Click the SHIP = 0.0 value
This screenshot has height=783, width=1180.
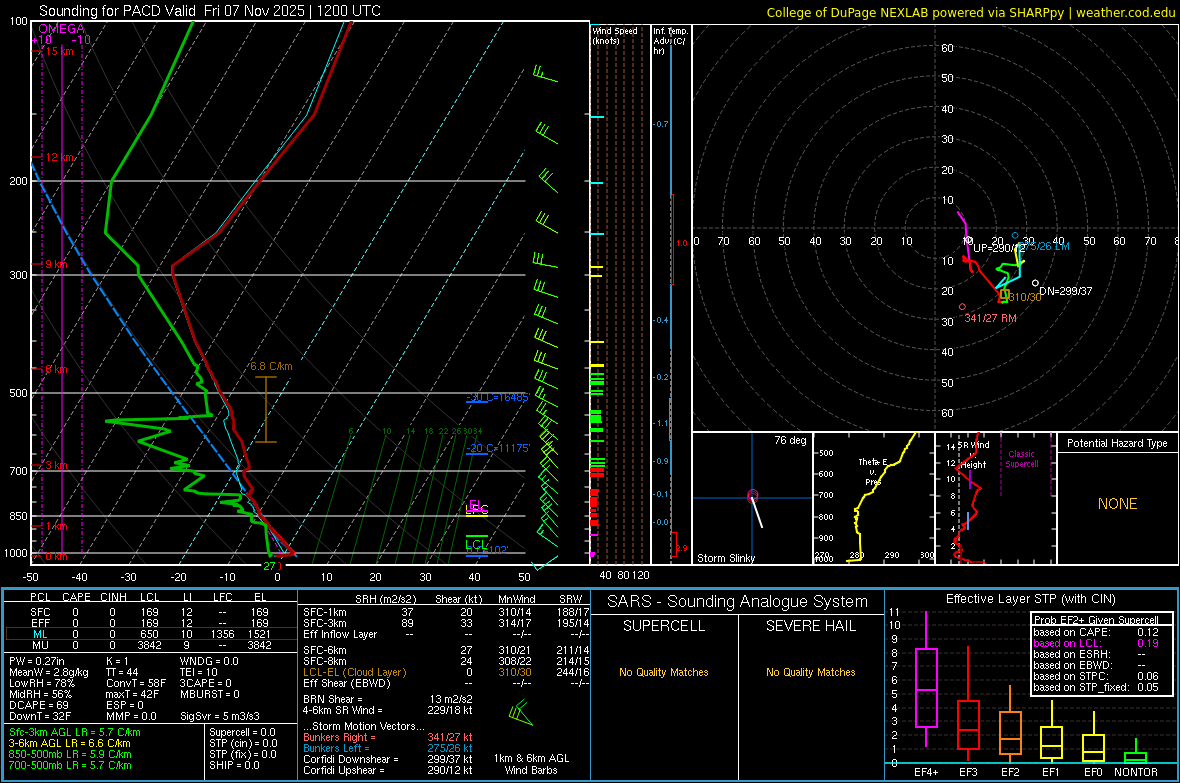(234, 765)
